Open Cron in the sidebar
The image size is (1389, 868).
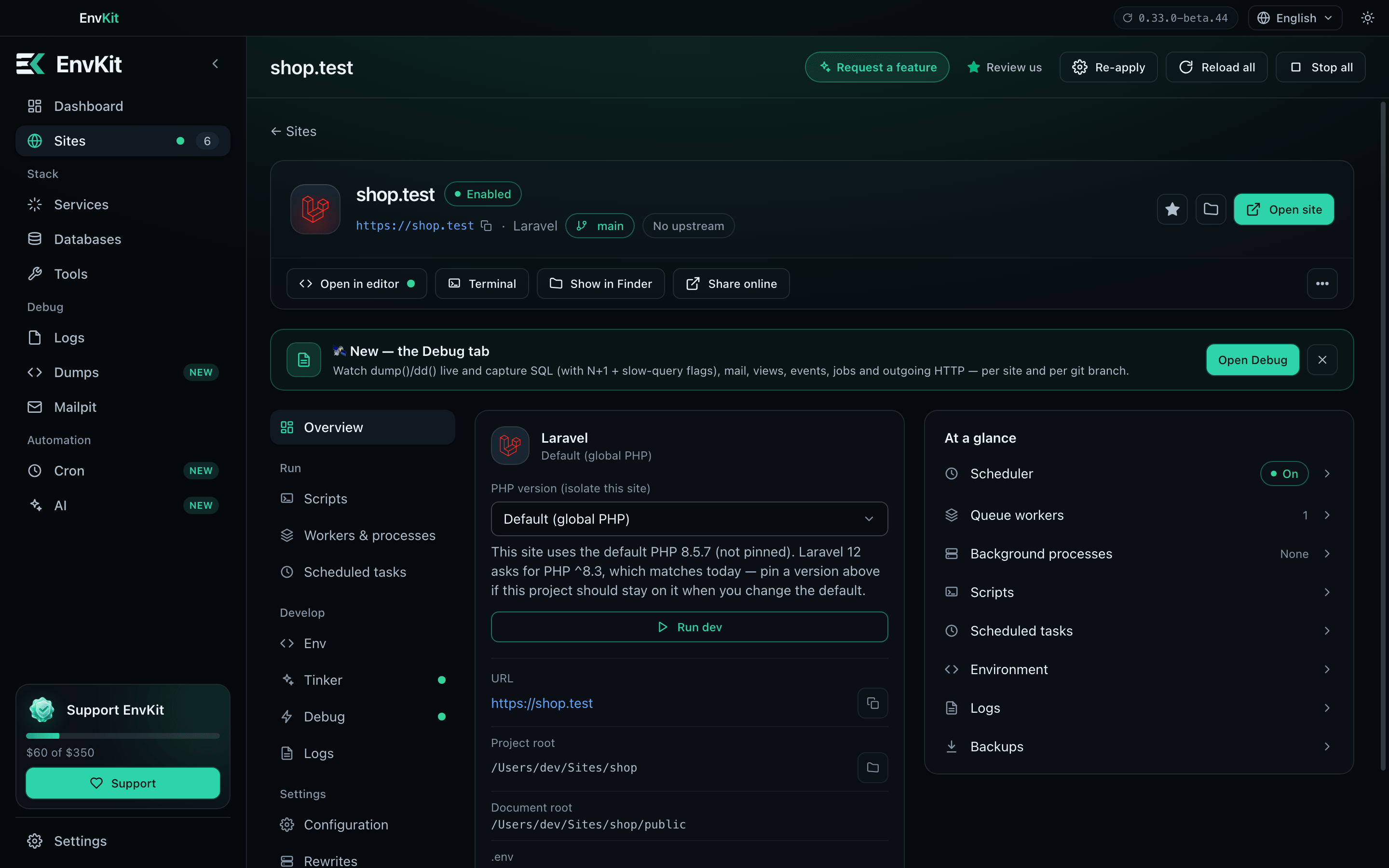[x=123, y=471]
